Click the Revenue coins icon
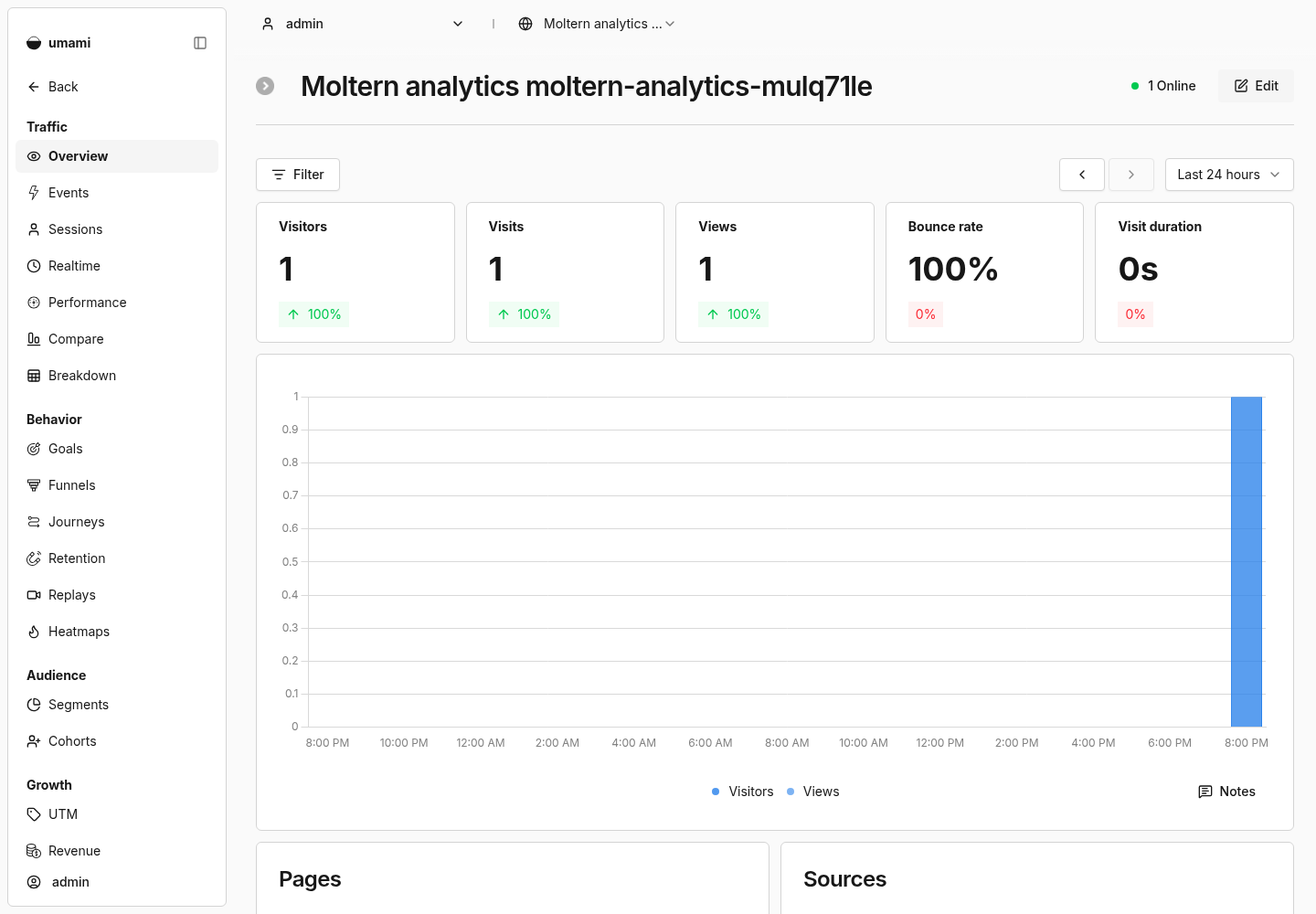Viewport: 1316px width, 914px height. [34, 851]
